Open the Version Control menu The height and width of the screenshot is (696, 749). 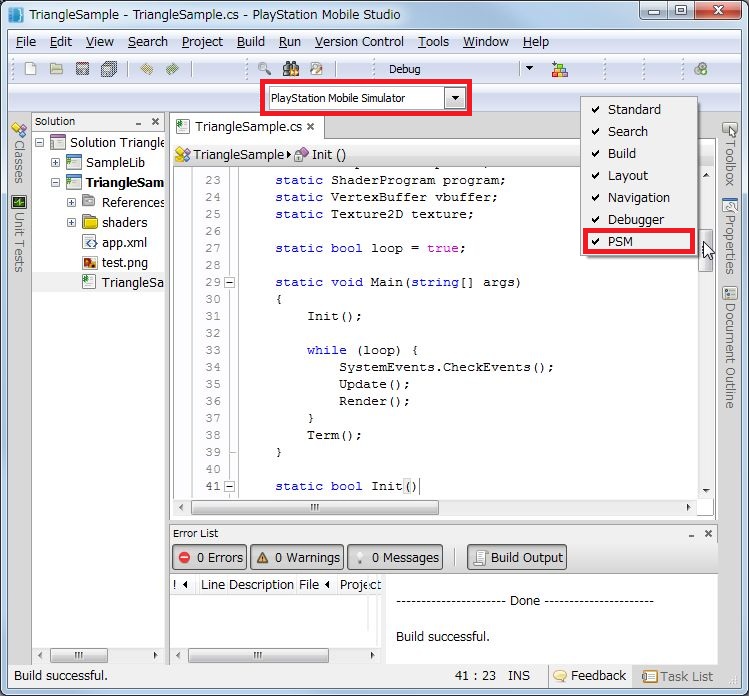click(x=359, y=42)
